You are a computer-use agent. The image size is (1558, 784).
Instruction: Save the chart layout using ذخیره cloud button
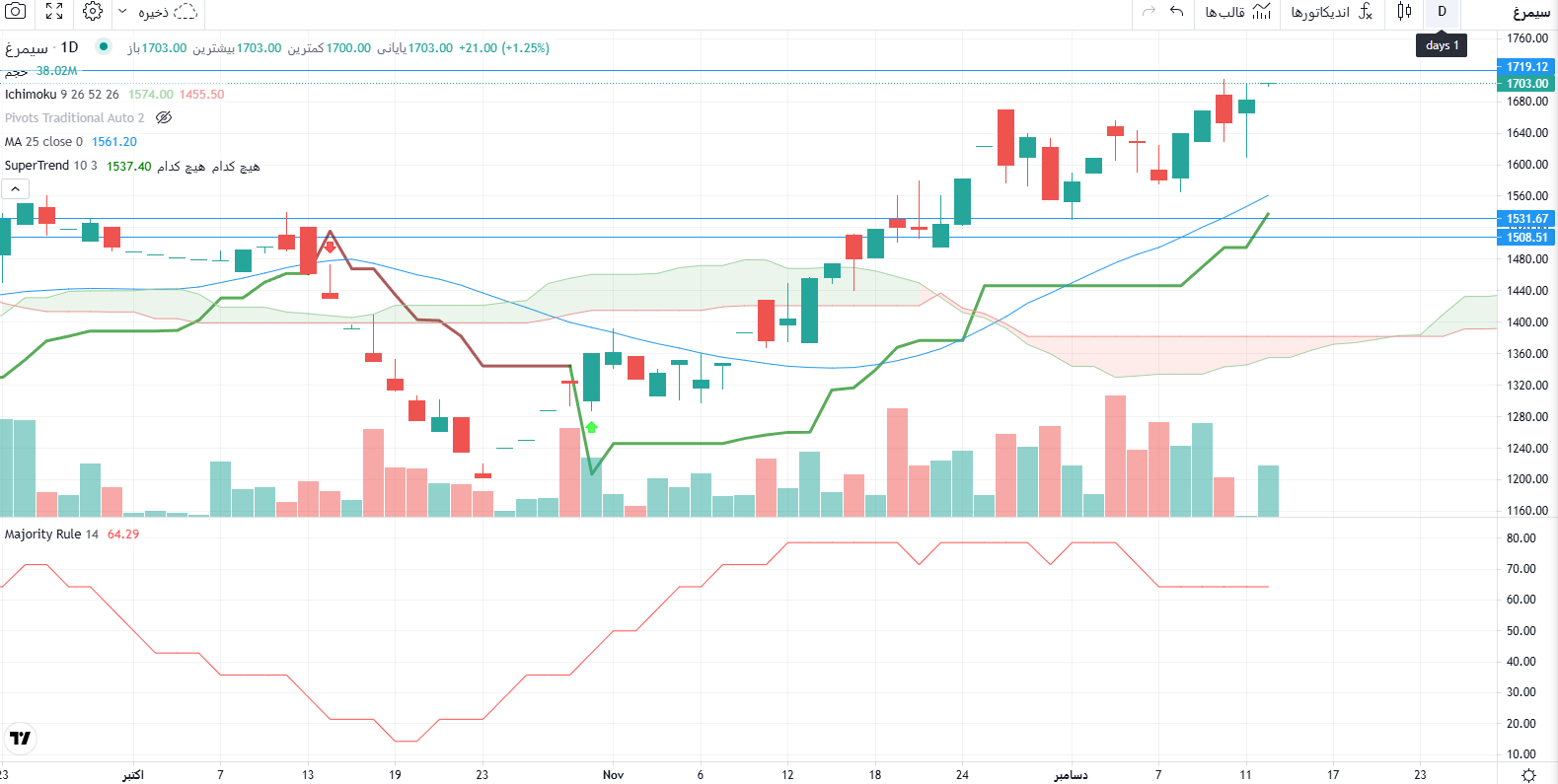pos(168,13)
